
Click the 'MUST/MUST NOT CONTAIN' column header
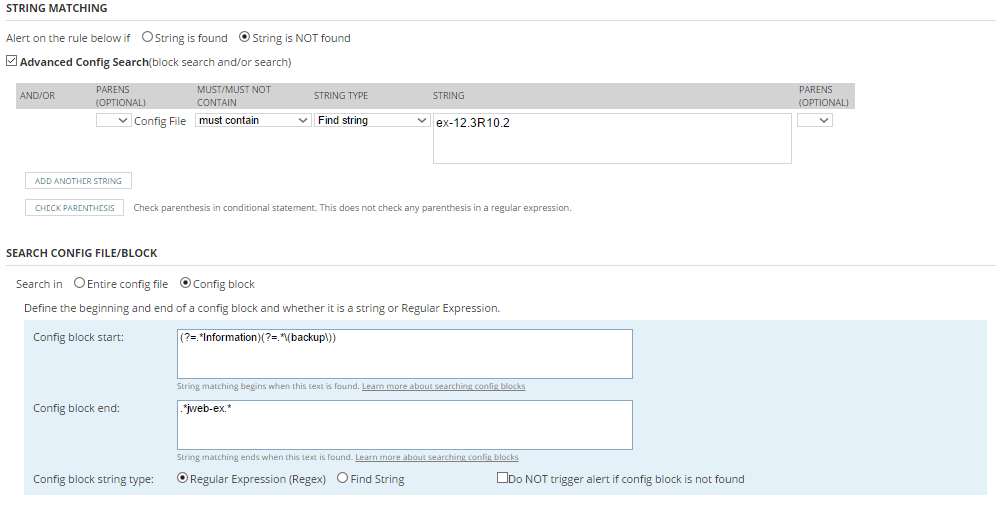pyautogui.click(x=234, y=96)
